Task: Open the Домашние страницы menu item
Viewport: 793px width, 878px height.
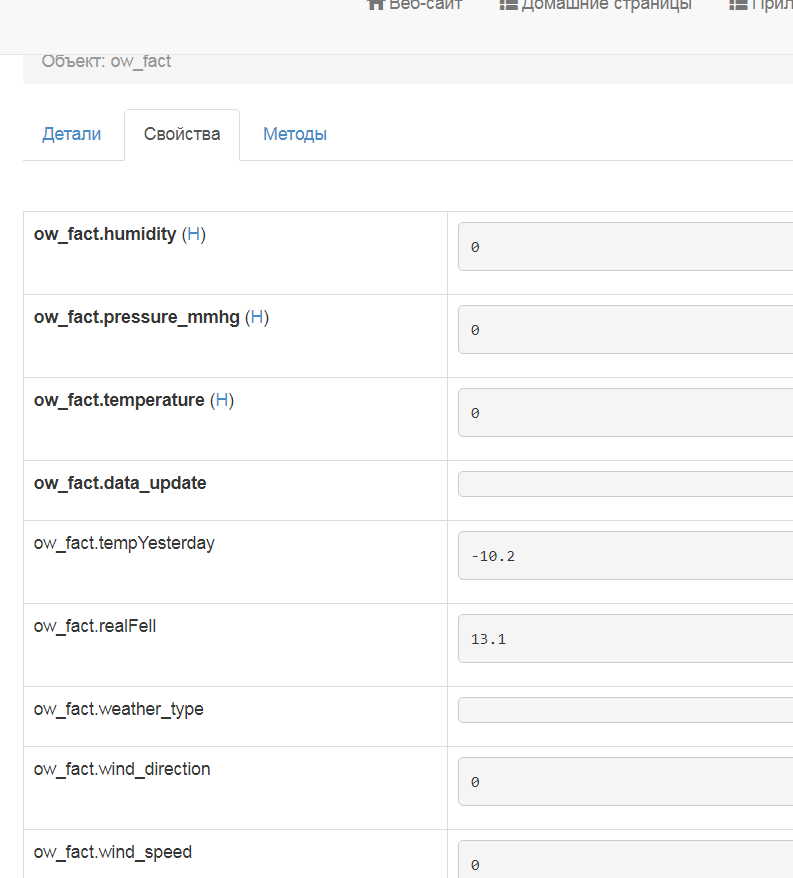Action: click(606, 4)
